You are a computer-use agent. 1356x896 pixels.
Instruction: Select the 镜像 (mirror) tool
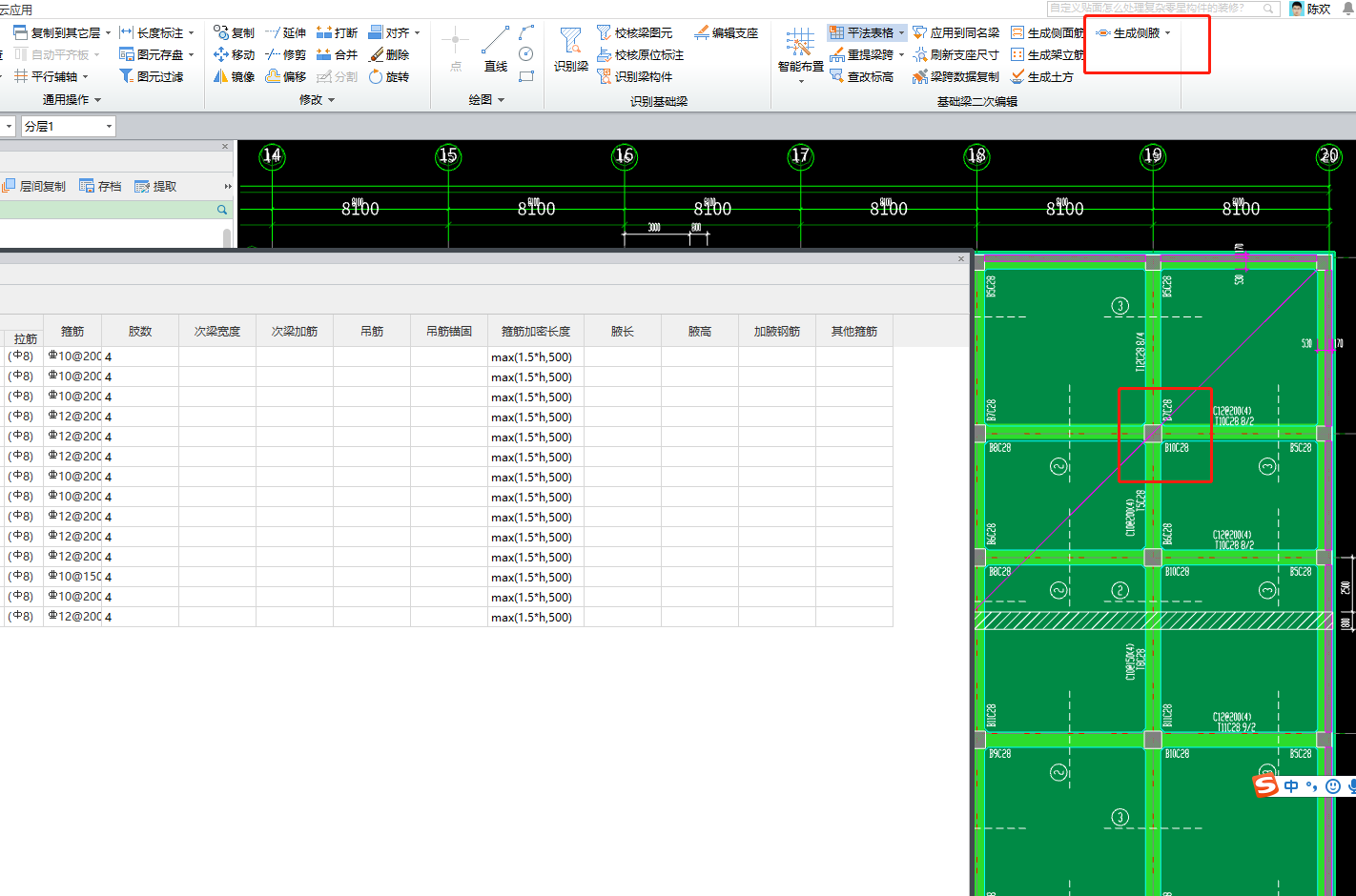[x=235, y=76]
